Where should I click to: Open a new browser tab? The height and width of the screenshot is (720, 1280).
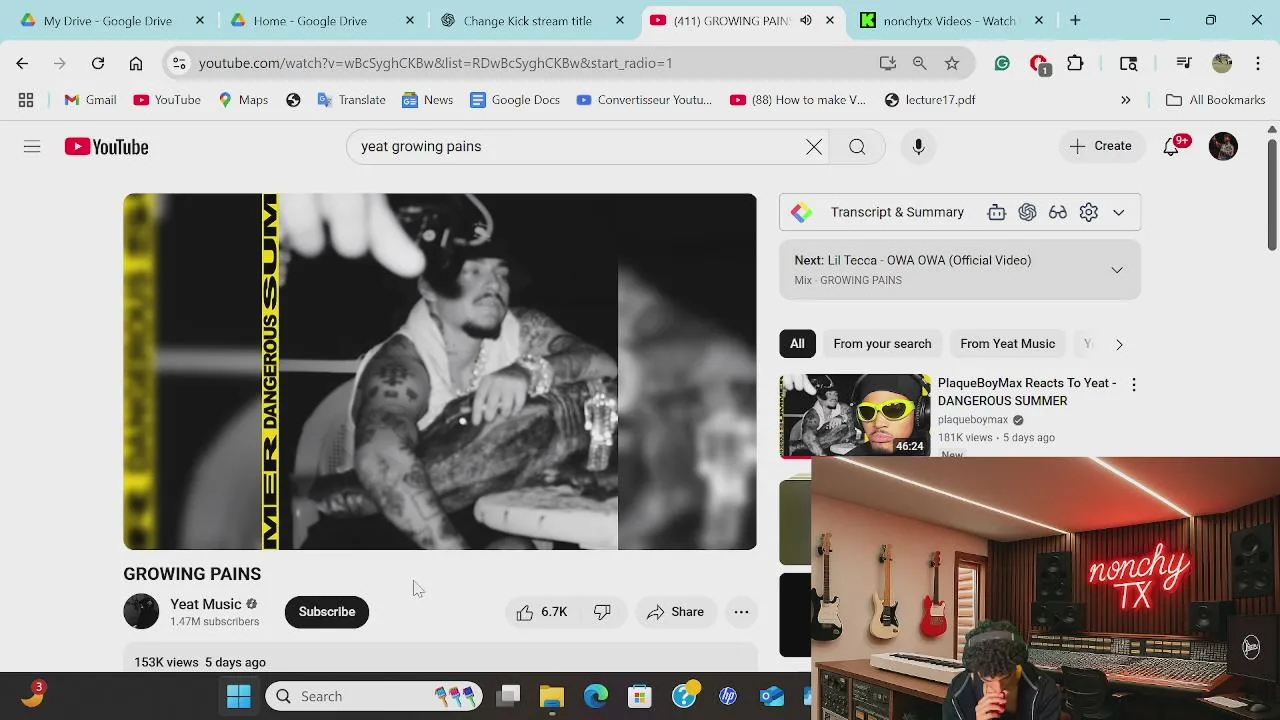click(1075, 20)
